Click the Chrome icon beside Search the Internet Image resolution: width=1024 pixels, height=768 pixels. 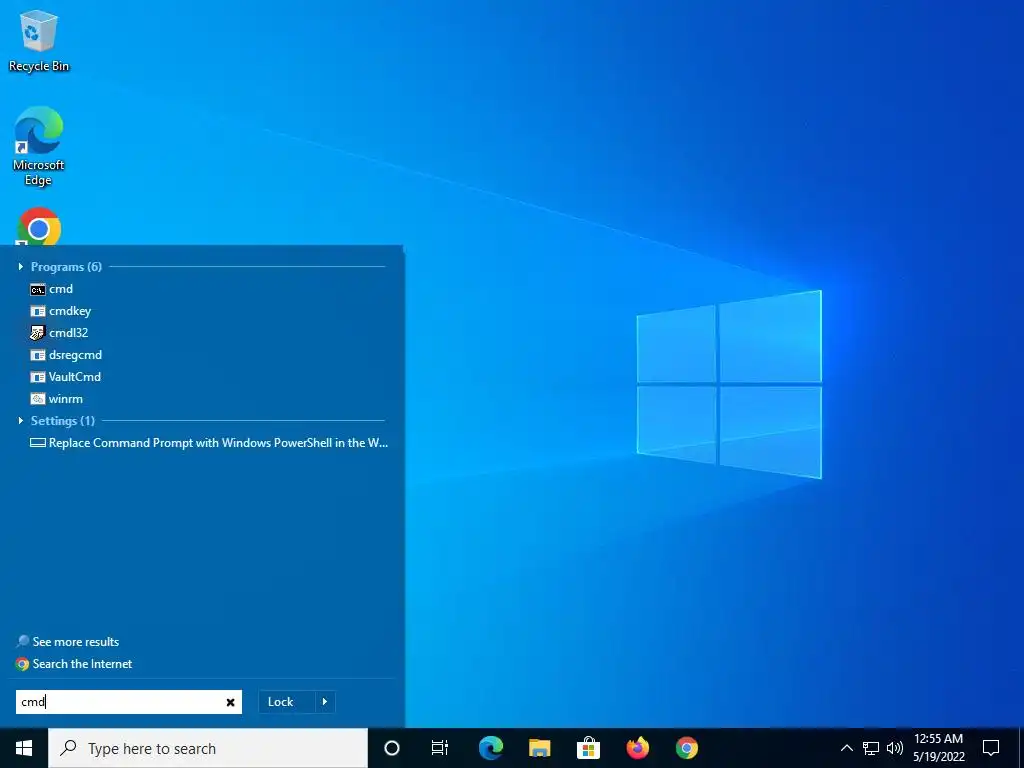[23, 664]
